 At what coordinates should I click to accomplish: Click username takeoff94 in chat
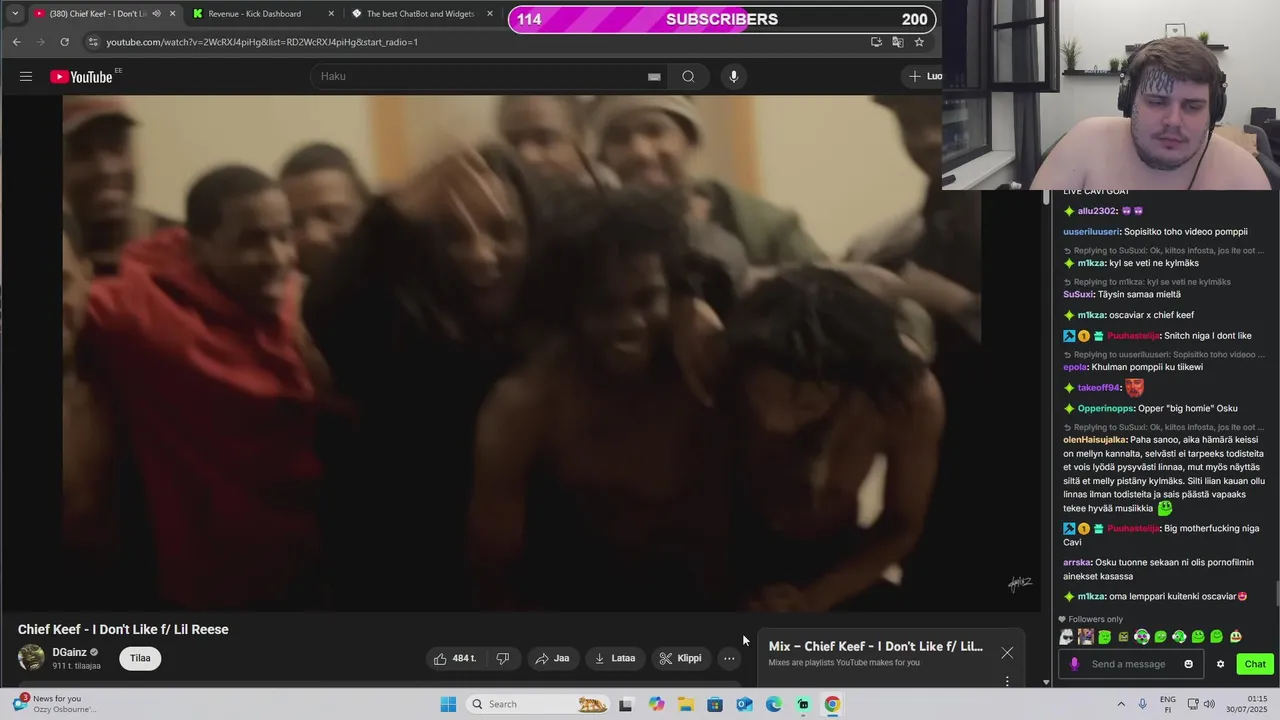[1100, 388]
